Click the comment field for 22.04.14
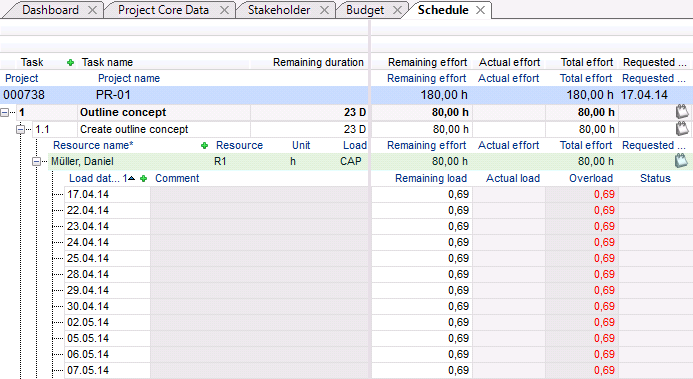This screenshot has height=379, width=693. (x=259, y=210)
